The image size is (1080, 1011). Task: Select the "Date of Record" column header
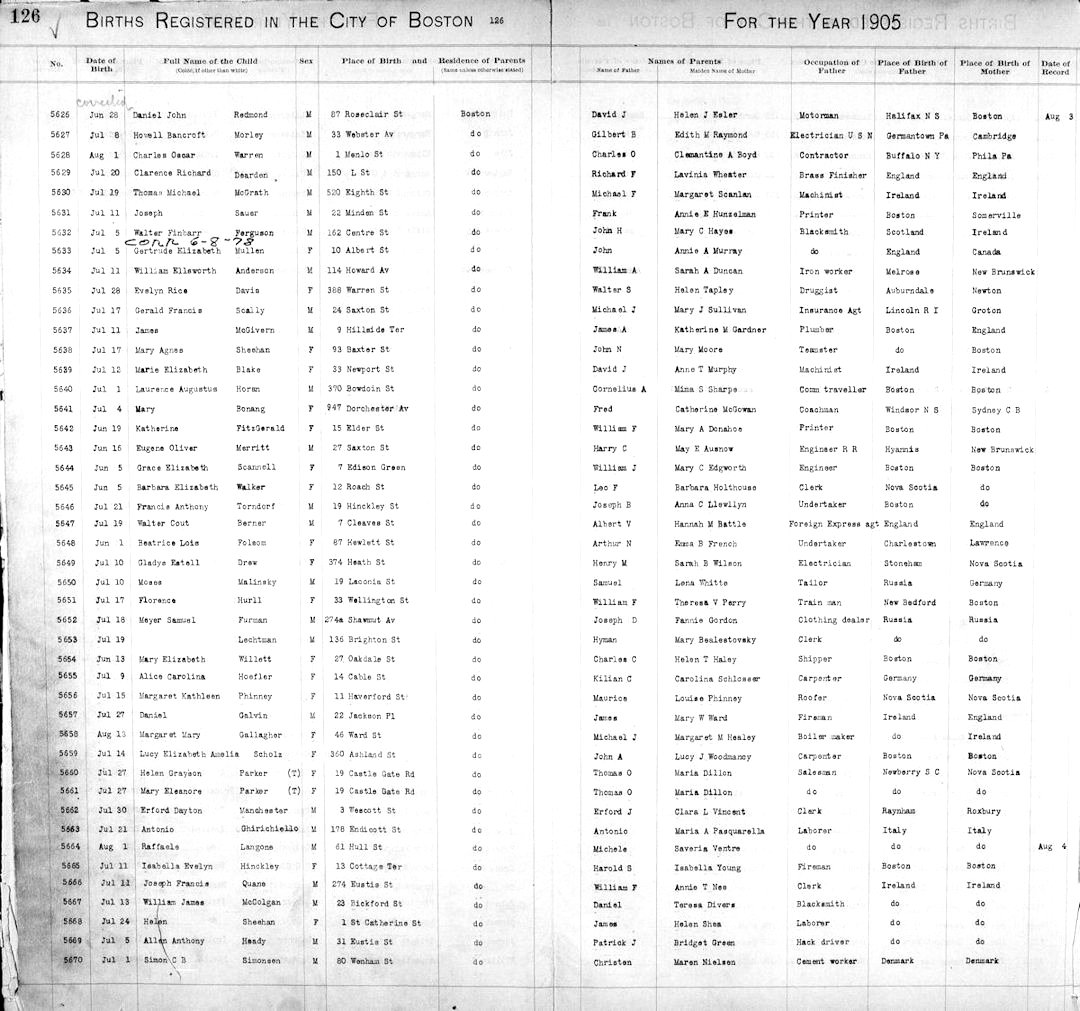(x=1055, y=67)
